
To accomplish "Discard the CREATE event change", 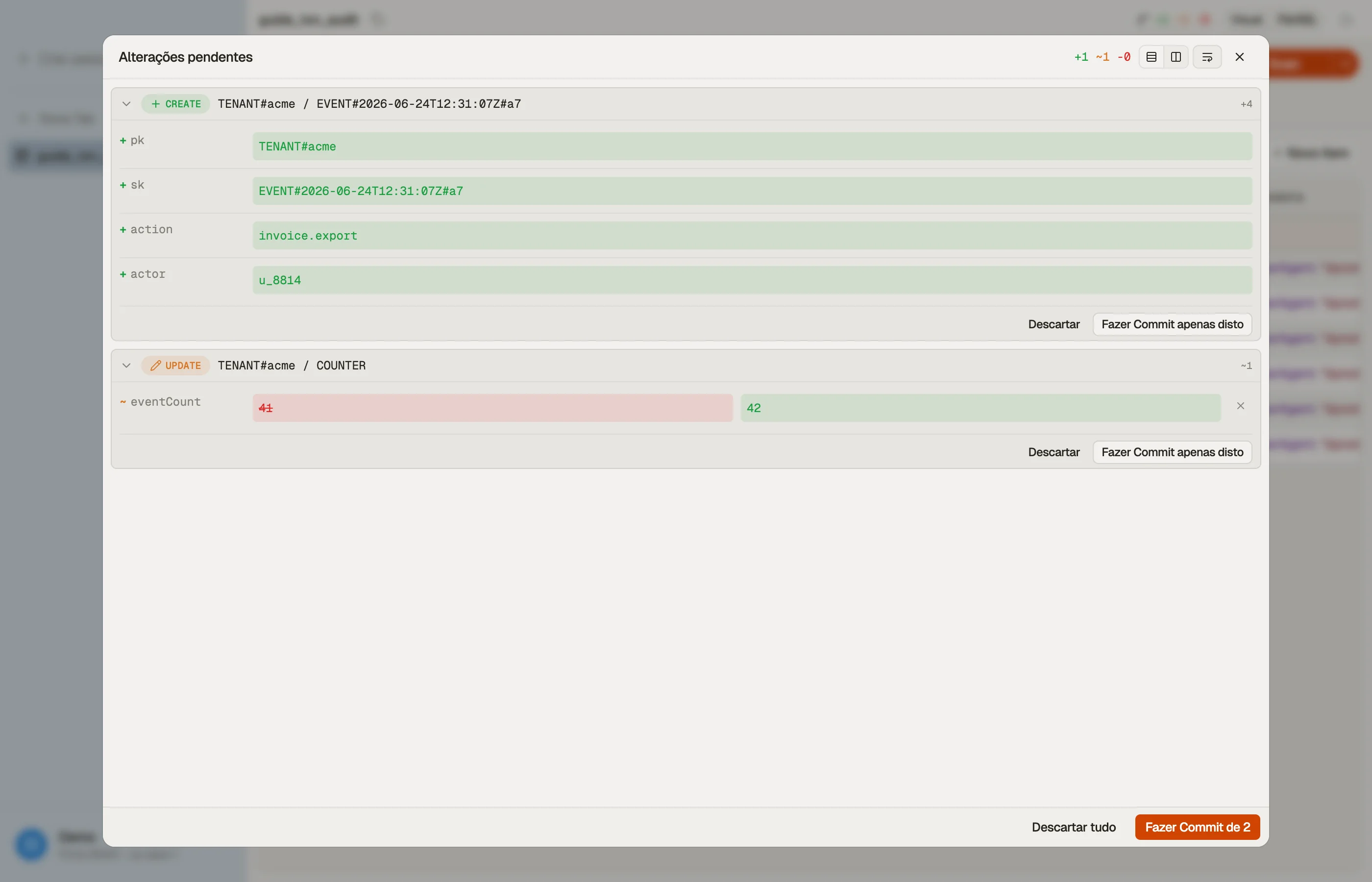I will tap(1053, 324).
